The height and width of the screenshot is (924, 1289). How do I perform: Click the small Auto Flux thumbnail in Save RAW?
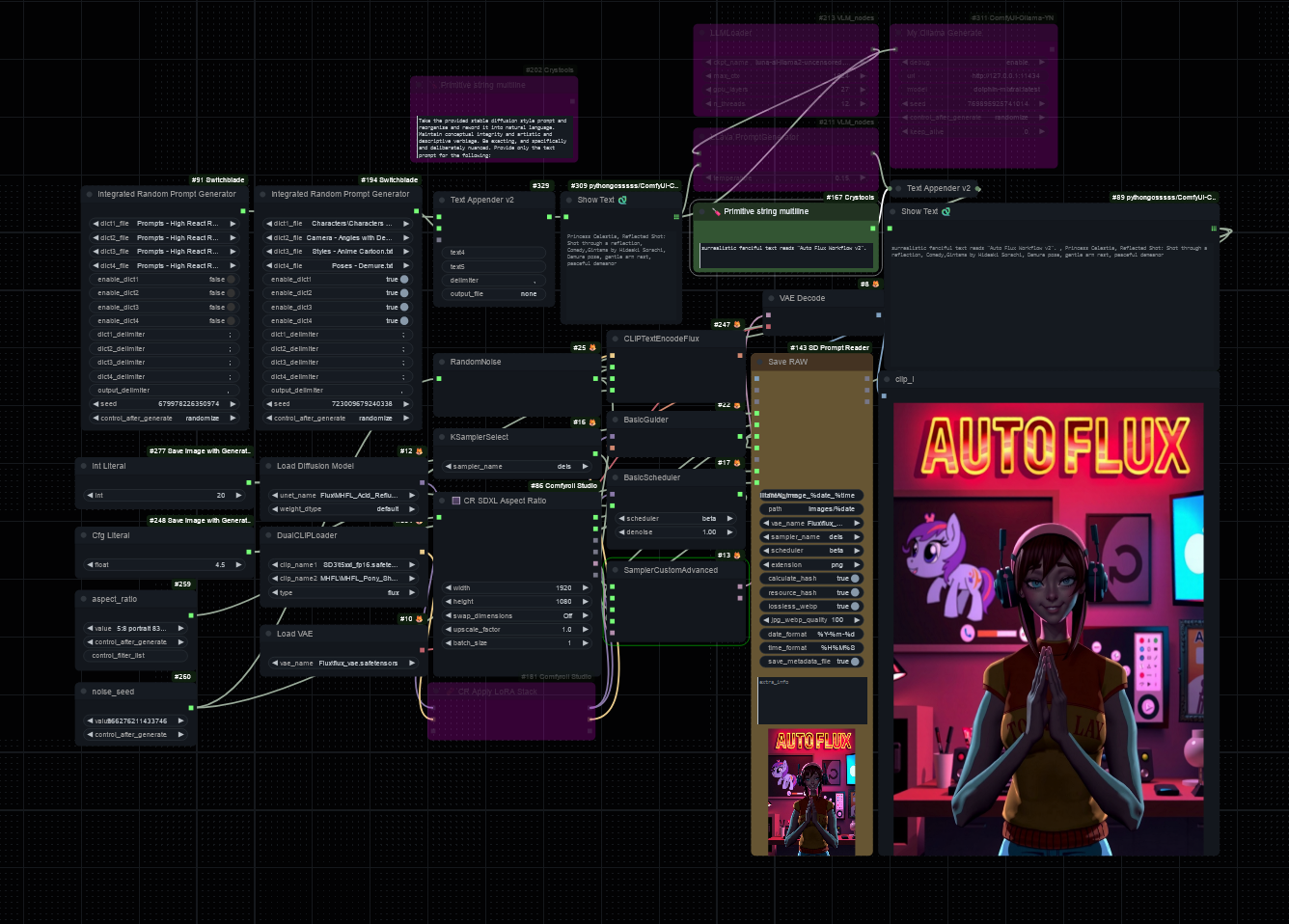tap(811, 792)
